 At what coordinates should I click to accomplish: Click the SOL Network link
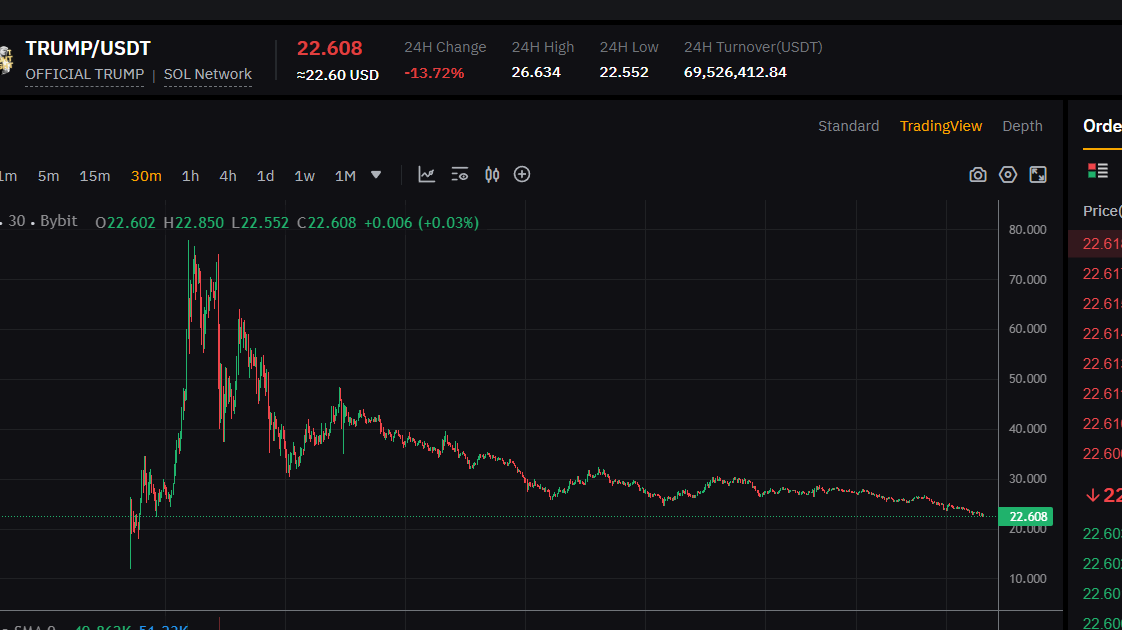208,74
